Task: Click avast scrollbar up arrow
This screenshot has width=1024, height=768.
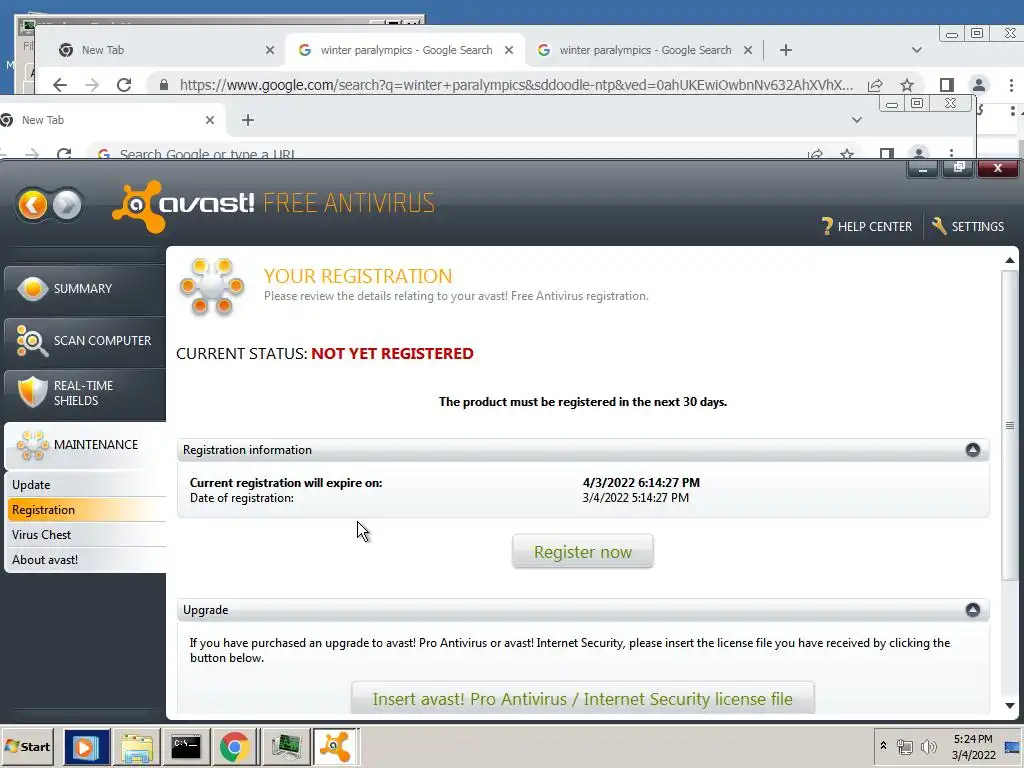Action: [x=1010, y=260]
